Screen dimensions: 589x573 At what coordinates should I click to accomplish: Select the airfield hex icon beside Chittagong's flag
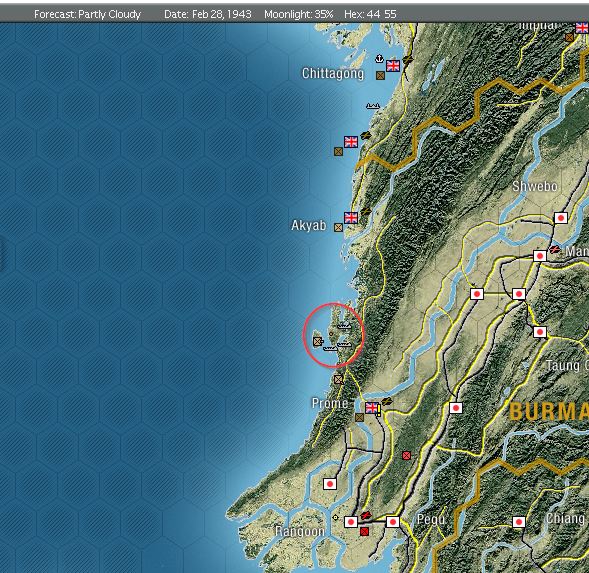coord(408,60)
